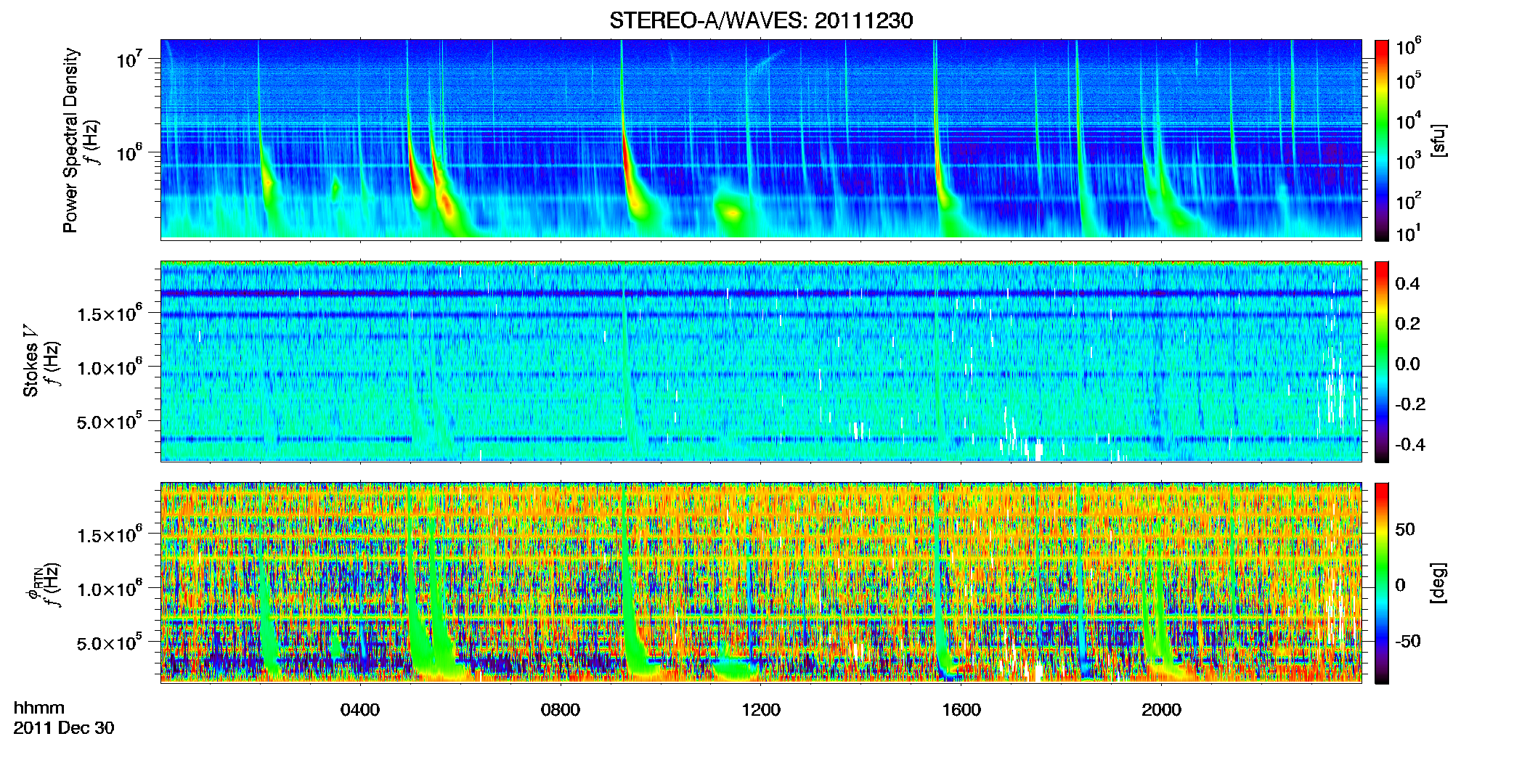
Task: Click the "Stokes V" y-axis label
Action: pyautogui.click(x=30, y=361)
